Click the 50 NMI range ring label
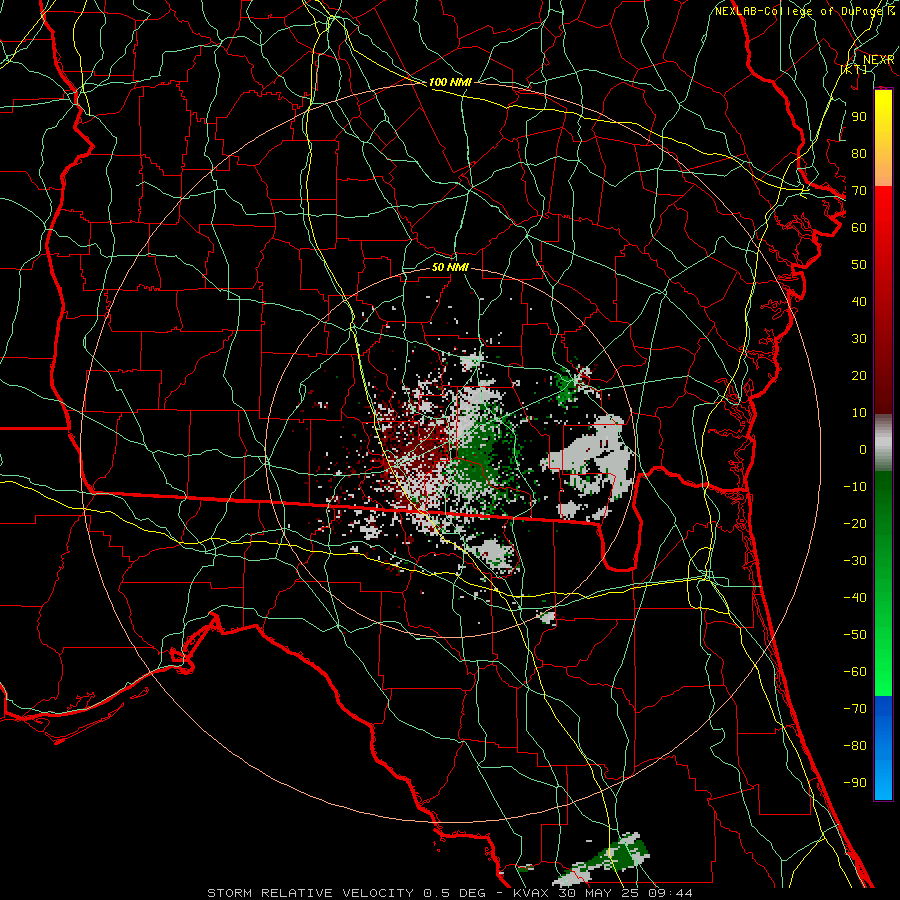900x900 pixels. pyautogui.click(x=450, y=267)
